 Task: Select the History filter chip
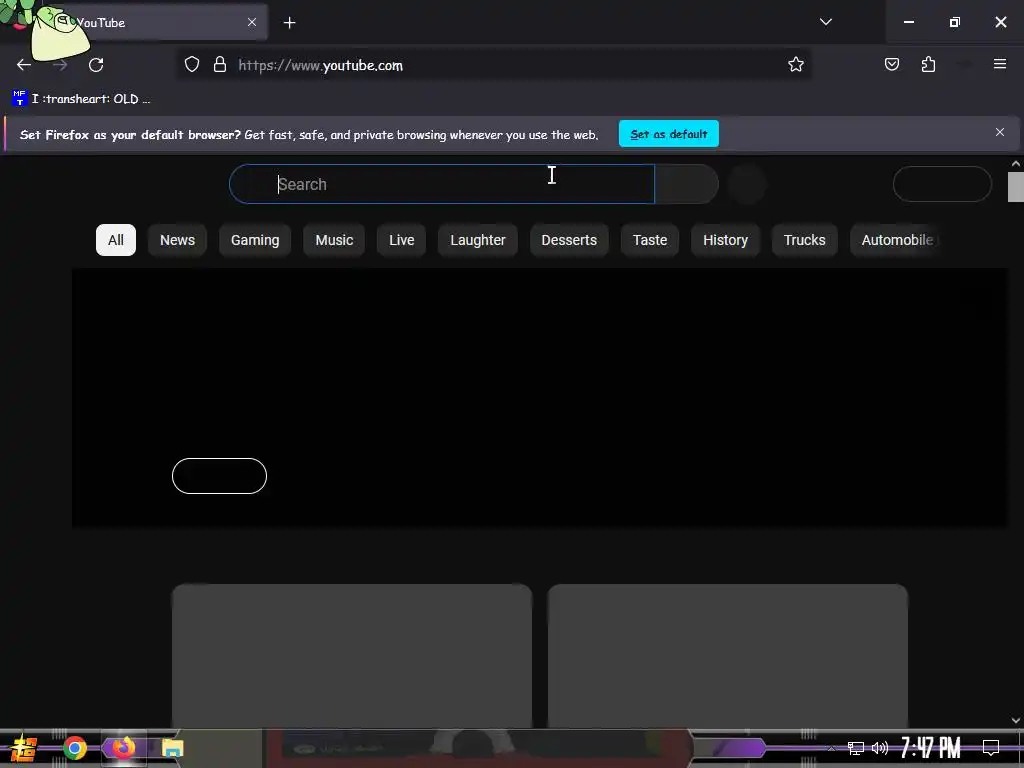click(725, 240)
